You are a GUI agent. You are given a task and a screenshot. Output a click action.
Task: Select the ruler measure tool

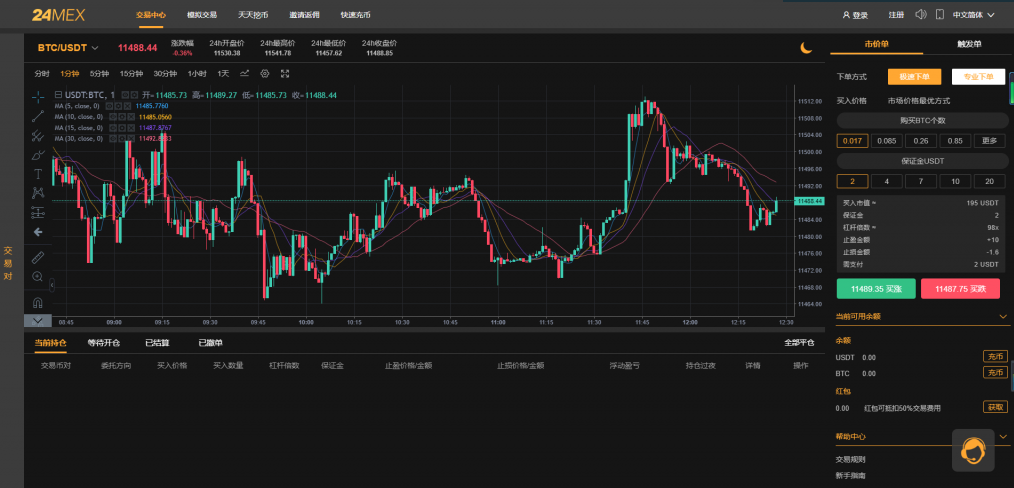point(37,256)
